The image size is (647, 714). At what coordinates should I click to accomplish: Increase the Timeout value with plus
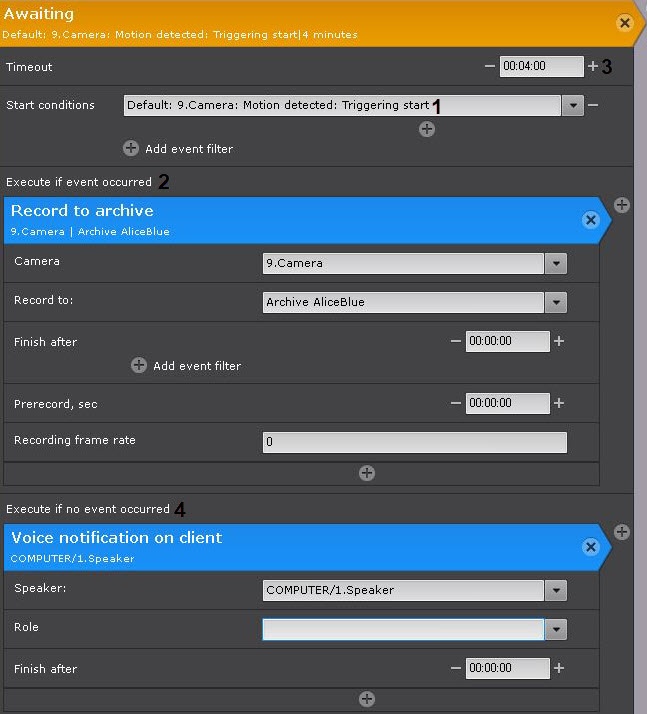point(593,66)
